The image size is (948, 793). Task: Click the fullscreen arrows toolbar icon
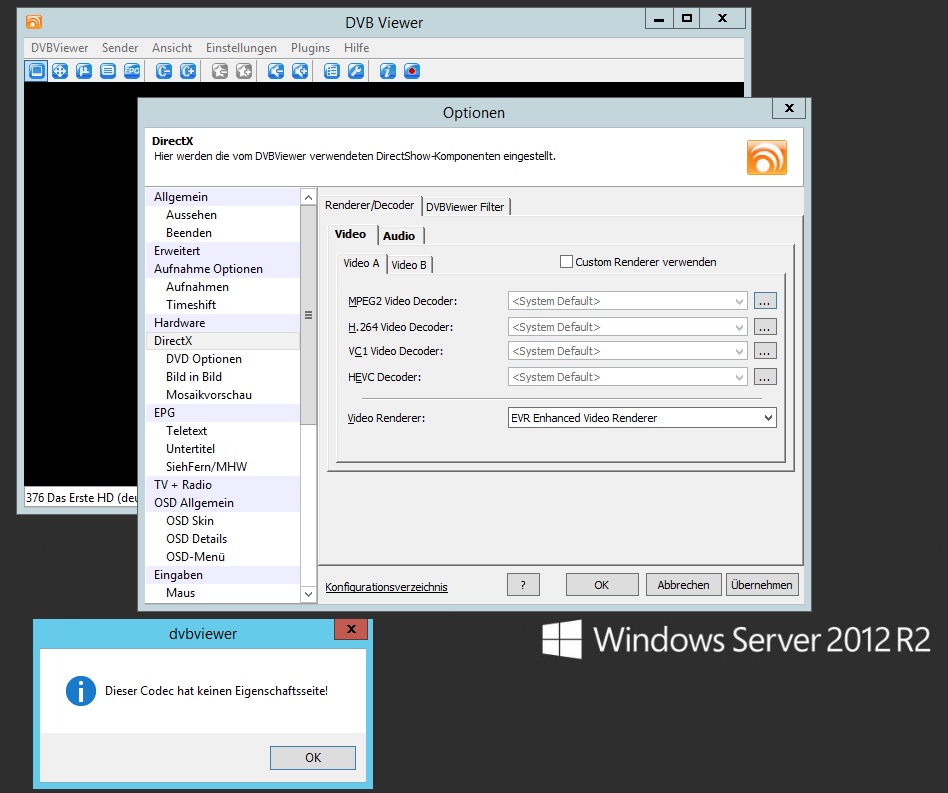click(60, 71)
